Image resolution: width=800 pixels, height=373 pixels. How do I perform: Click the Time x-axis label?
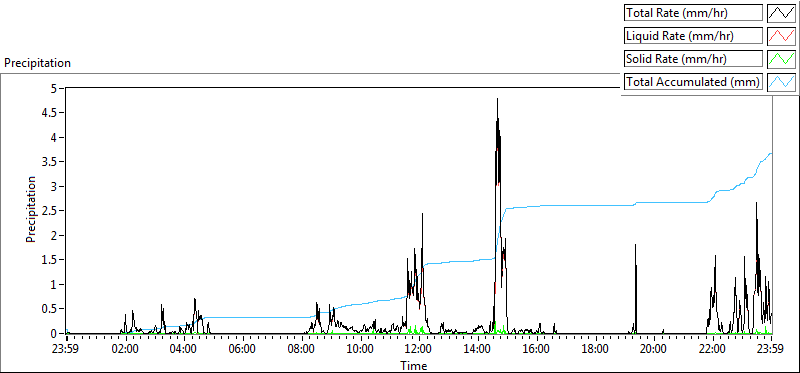(x=414, y=365)
